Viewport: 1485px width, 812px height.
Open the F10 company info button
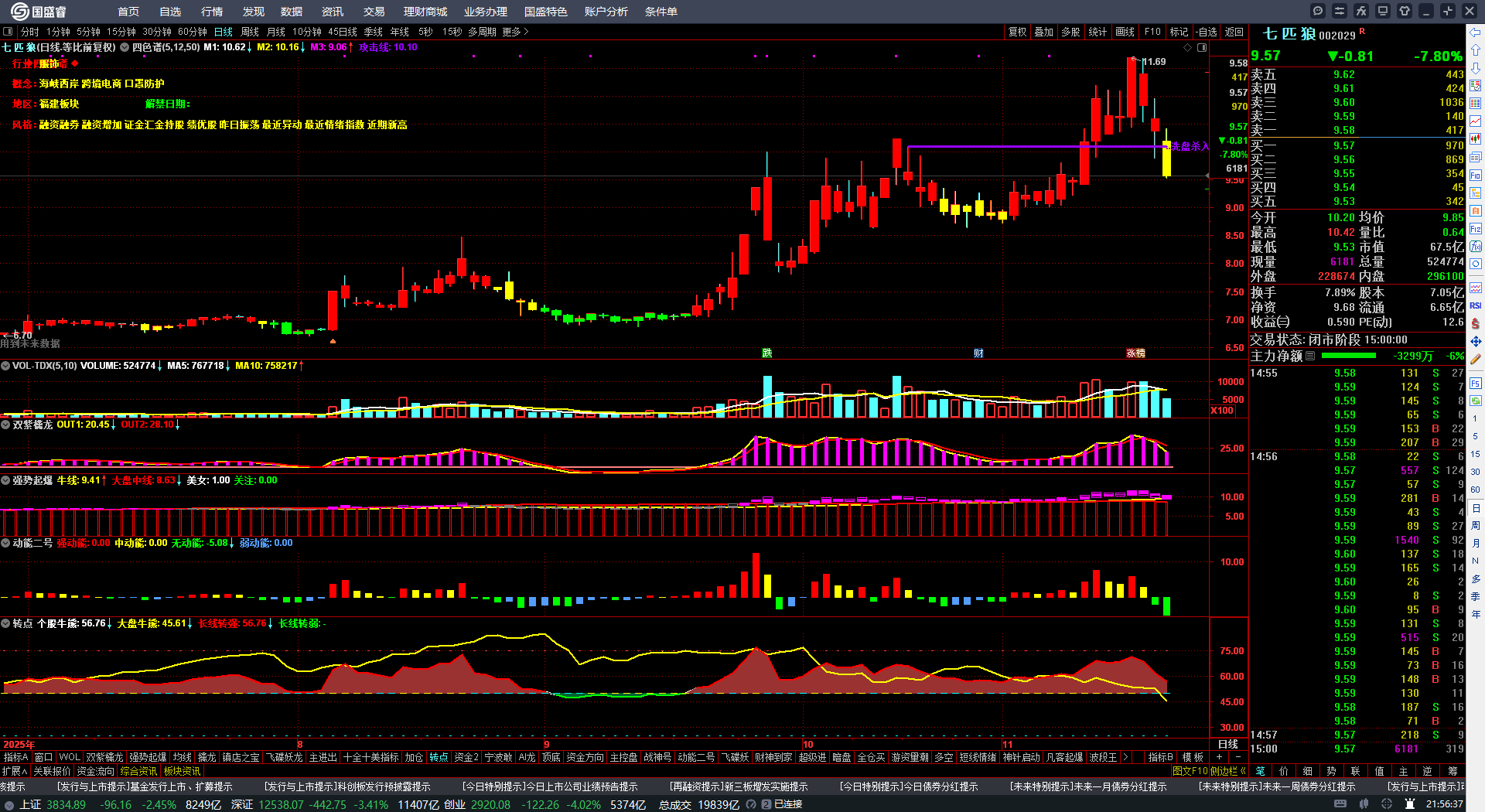[x=1152, y=32]
